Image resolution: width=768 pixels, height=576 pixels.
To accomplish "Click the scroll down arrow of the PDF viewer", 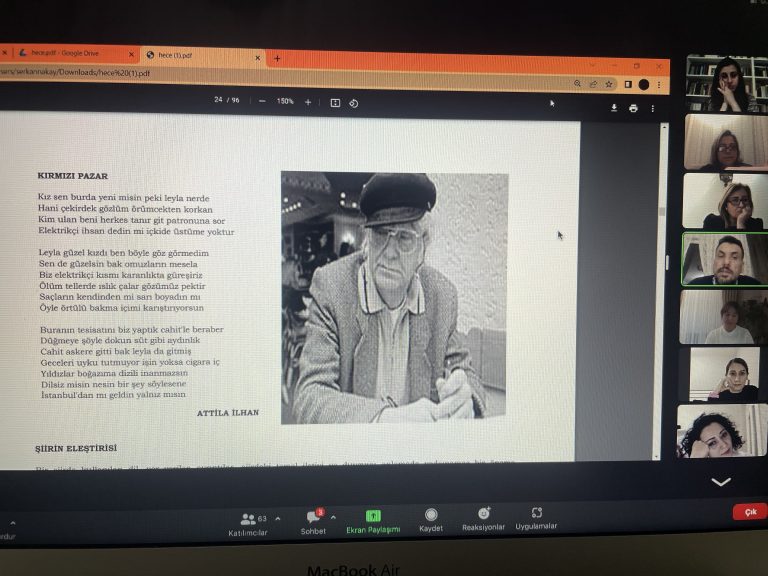I will 657,456.
